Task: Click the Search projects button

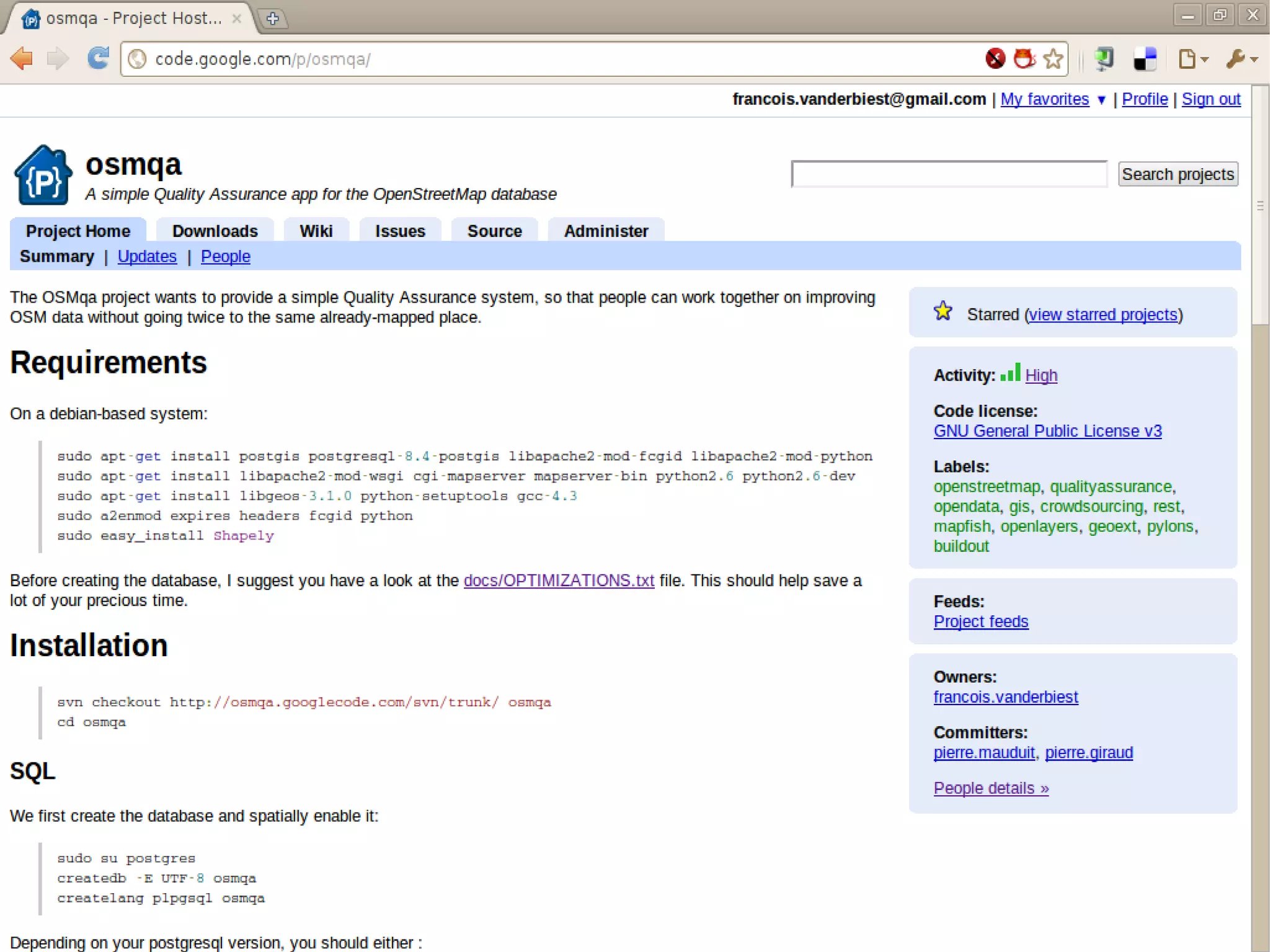Action: tap(1178, 174)
